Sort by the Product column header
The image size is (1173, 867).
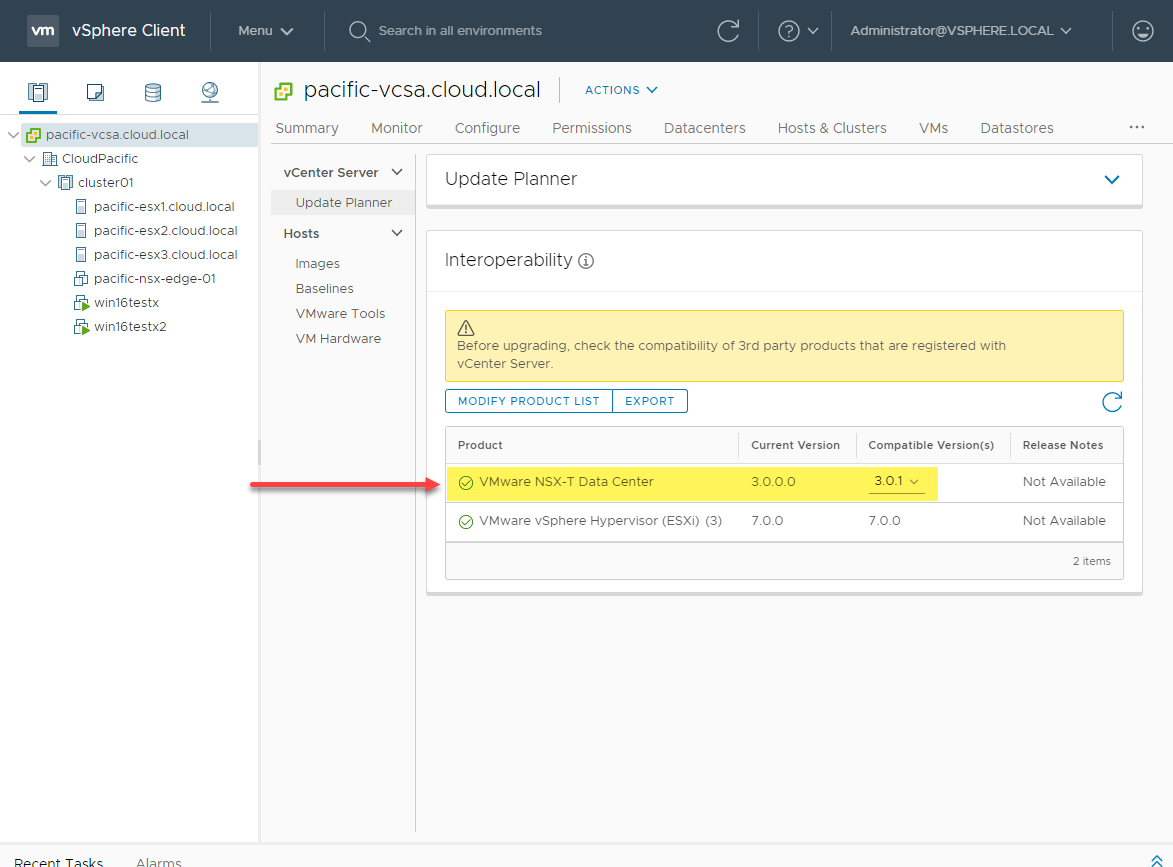pos(480,445)
